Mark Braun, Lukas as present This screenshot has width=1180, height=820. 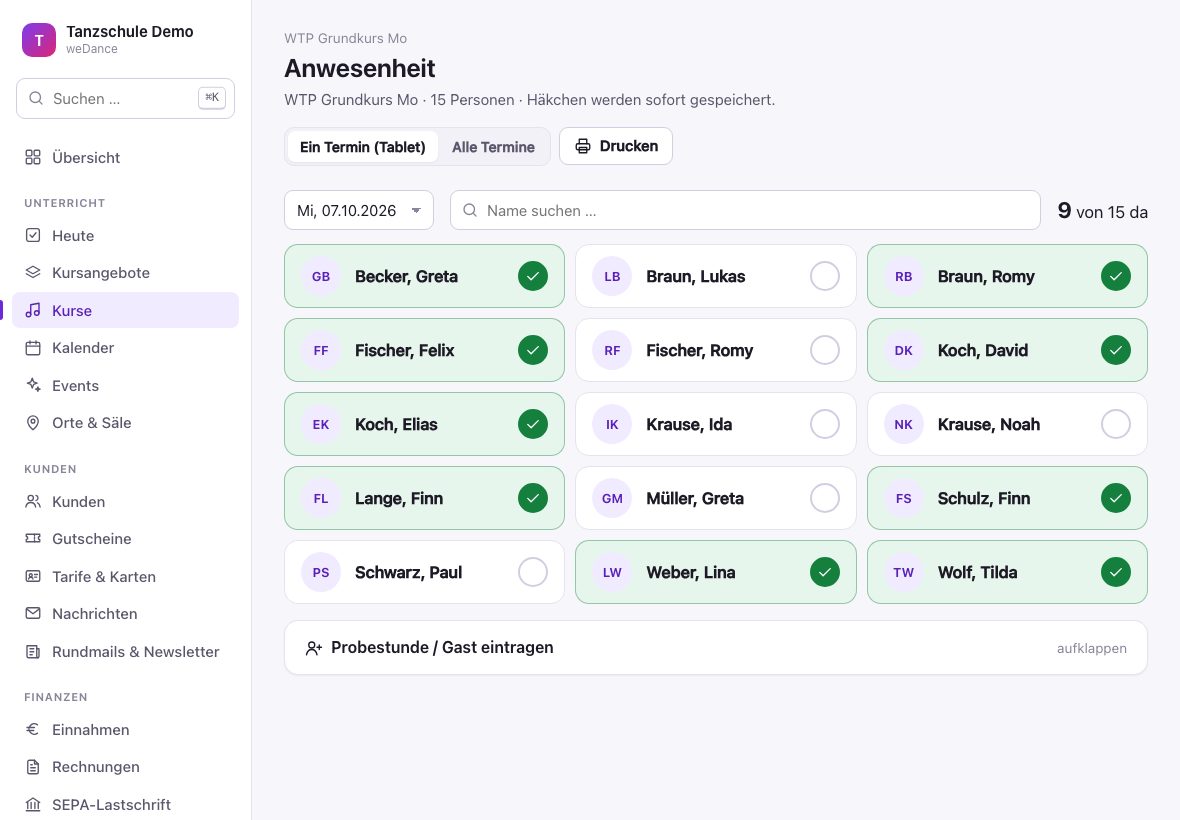pyautogui.click(x=825, y=276)
